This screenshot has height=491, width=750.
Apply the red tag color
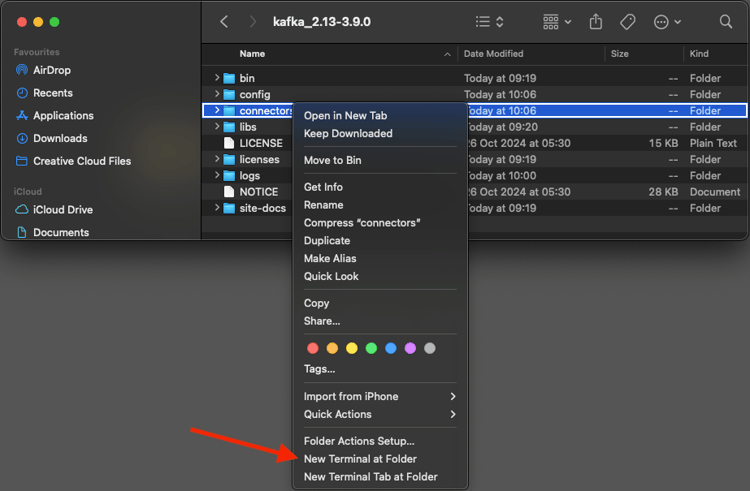[x=313, y=348]
